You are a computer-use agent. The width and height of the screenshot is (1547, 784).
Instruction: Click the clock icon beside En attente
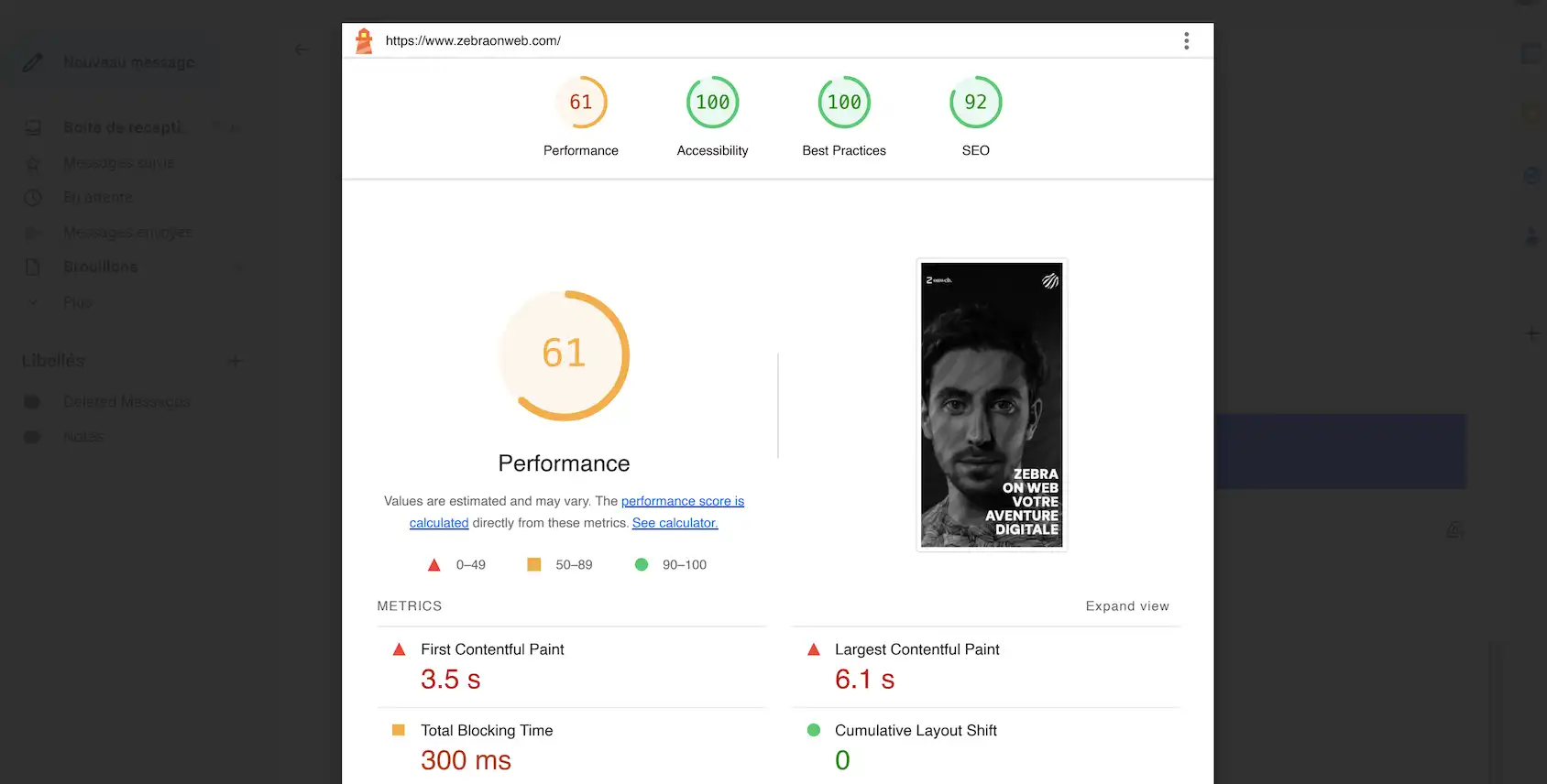[x=33, y=198]
